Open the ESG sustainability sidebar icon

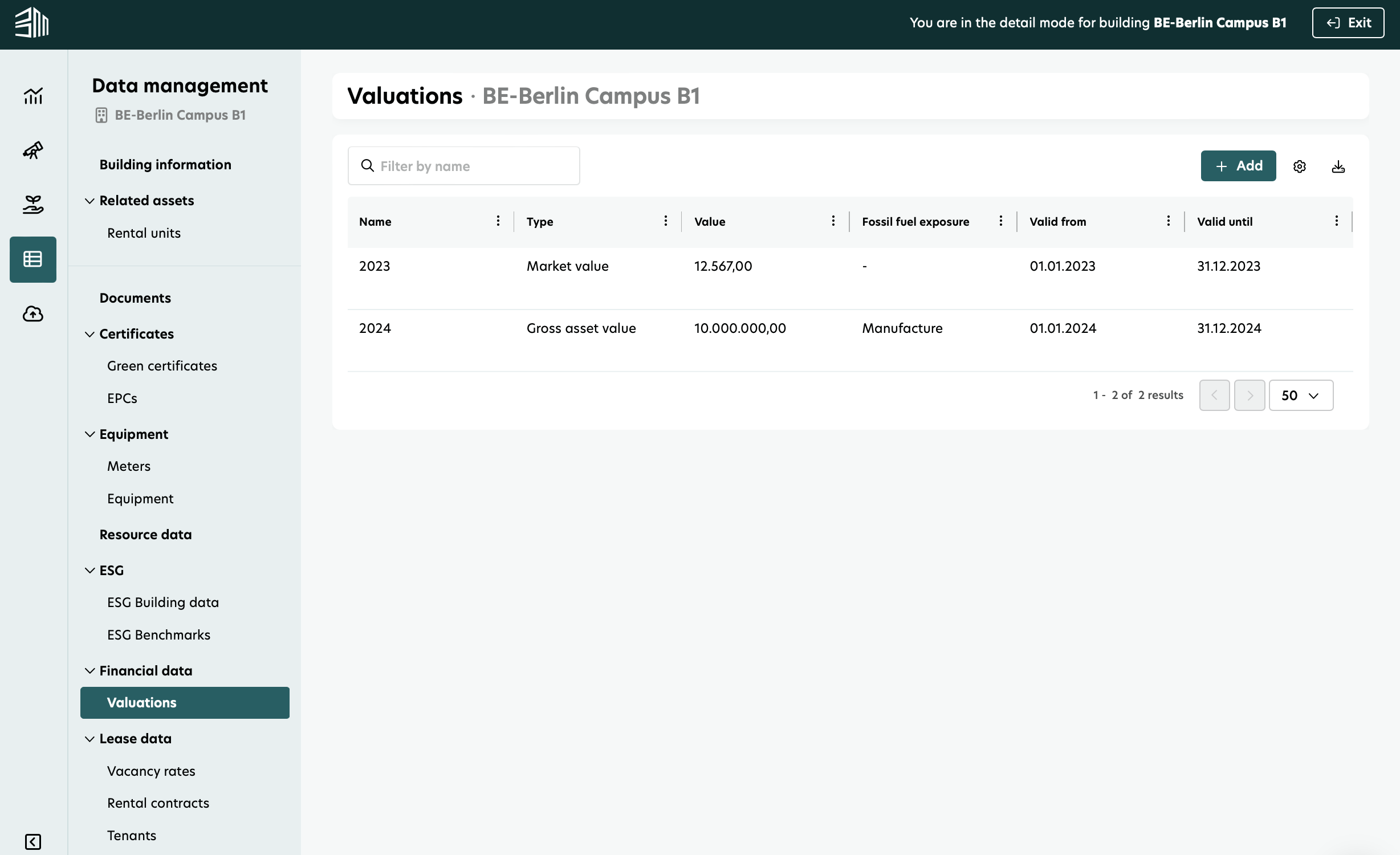point(32,204)
